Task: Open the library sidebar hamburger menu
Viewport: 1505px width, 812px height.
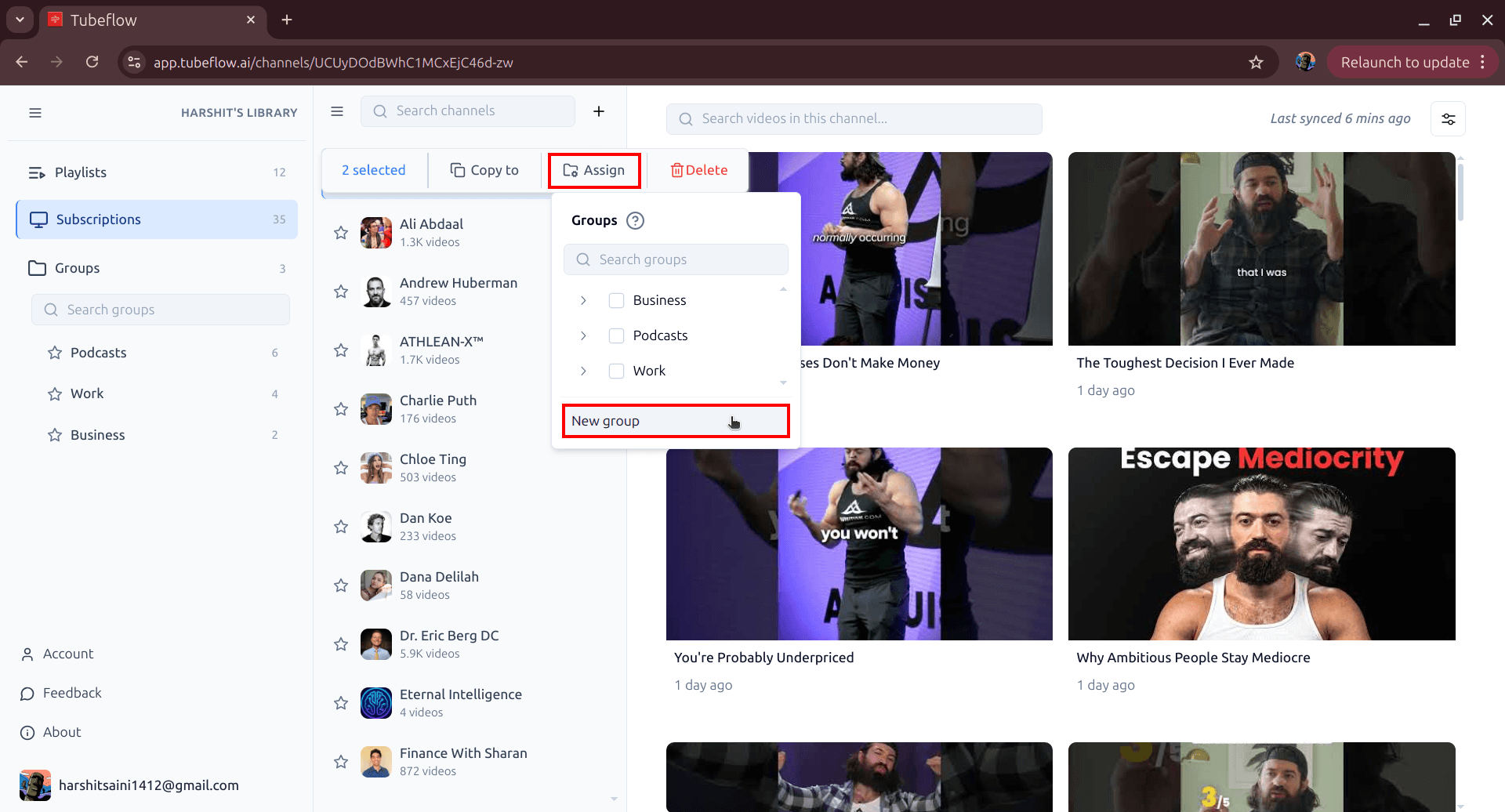Action: point(35,112)
